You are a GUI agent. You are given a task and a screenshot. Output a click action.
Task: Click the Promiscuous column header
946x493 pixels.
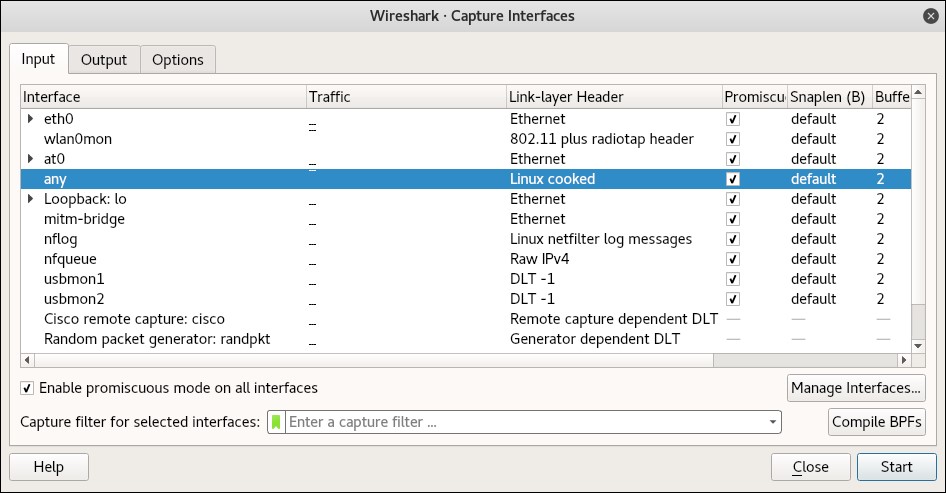[x=755, y=97]
